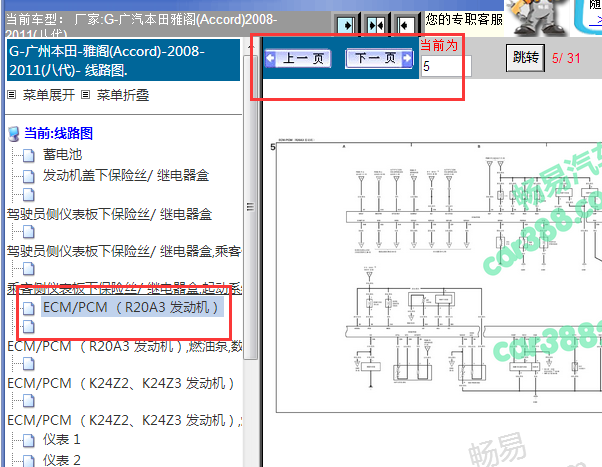Collapse all menus via 菜单折叠

click(123, 95)
